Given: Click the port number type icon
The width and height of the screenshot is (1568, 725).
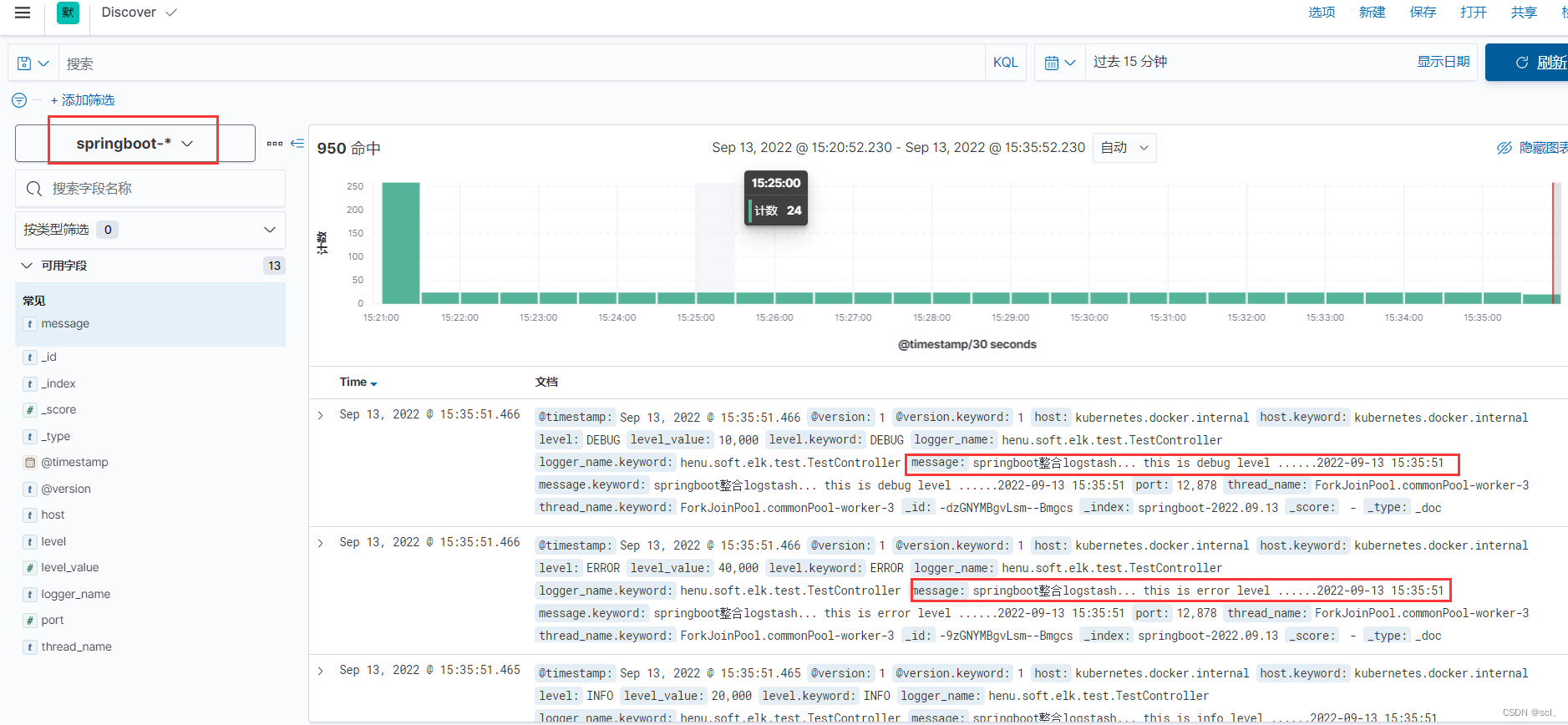Looking at the screenshot, I should pyautogui.click(x=30, y=621).
